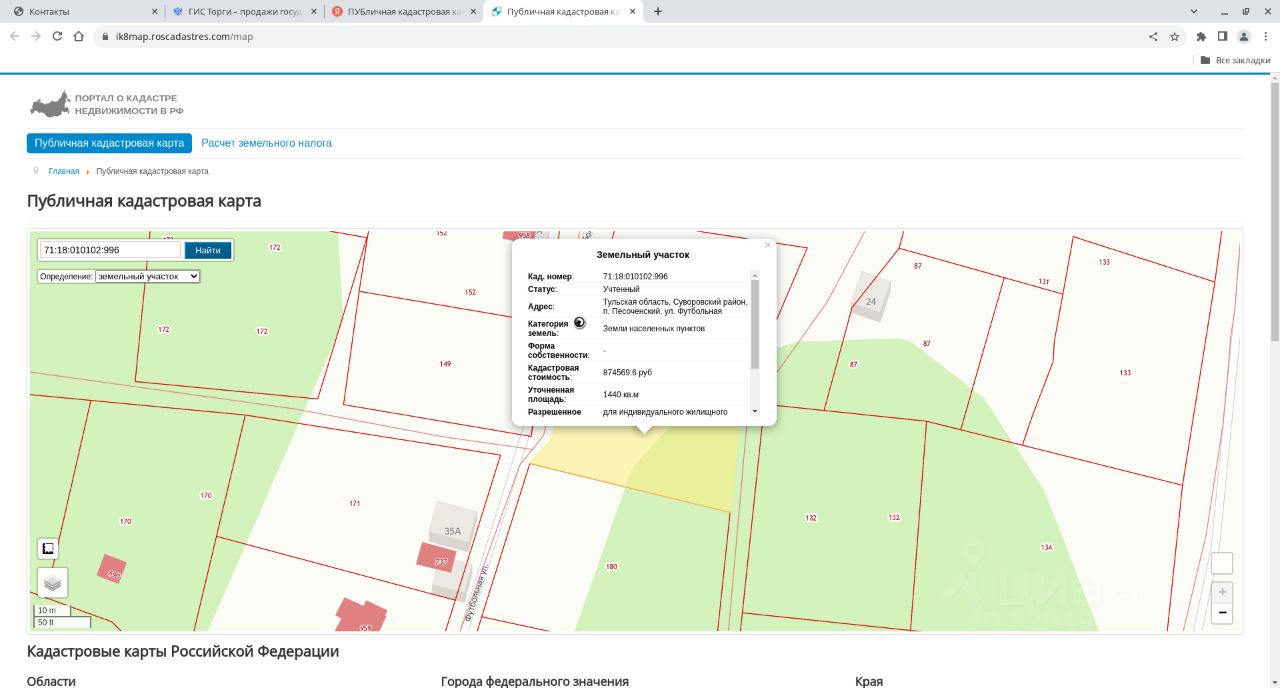Open the user profile icon
Screen dimensions: 1280x688
[1244, 36]
